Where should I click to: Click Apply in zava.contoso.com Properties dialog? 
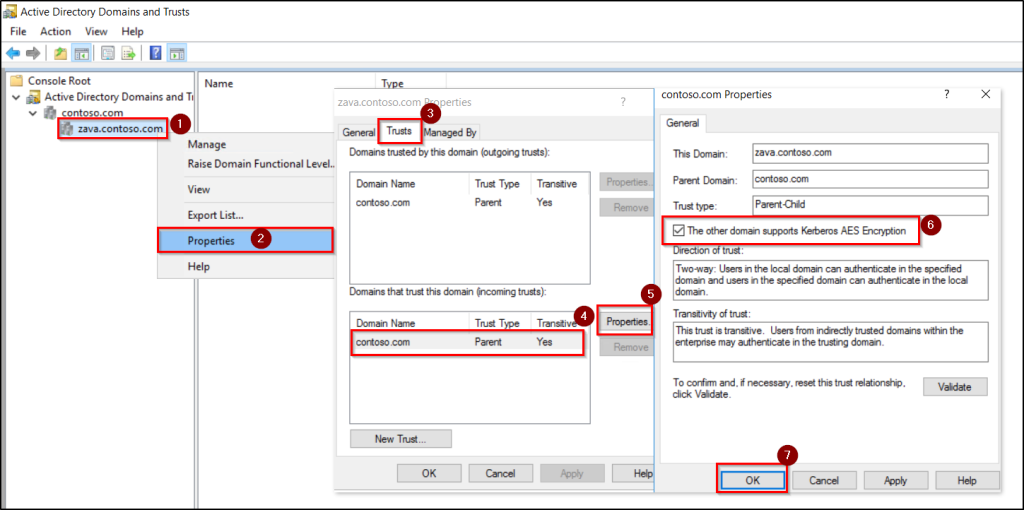[x=573, y=473]
